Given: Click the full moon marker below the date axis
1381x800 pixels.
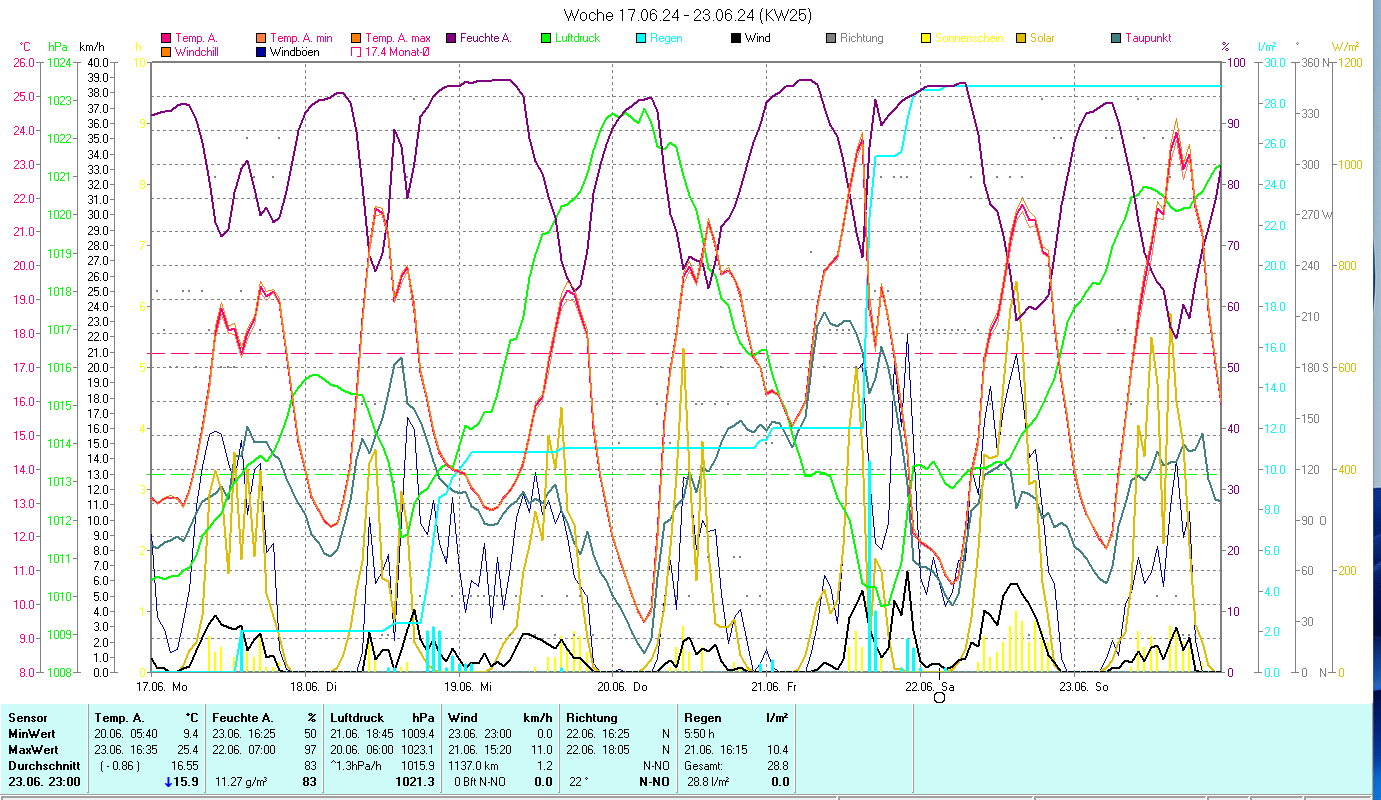Looking at the screenshot, I should (939, 698).
